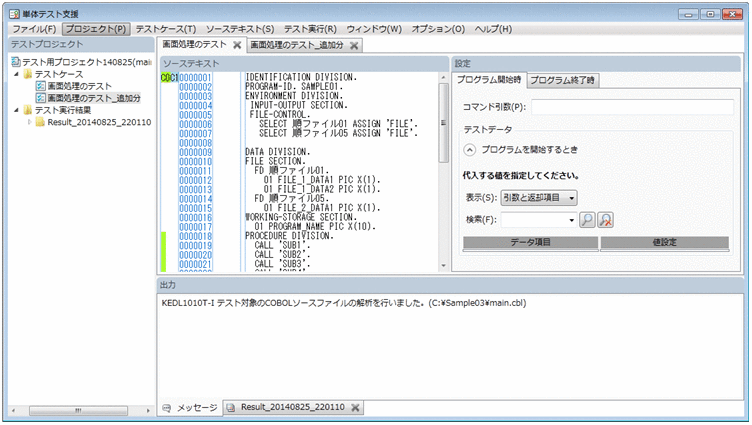Viewport: 752px width, 425px height.
Task: Open the テスト実行(R) menu
Action: (x=310, y=29)
